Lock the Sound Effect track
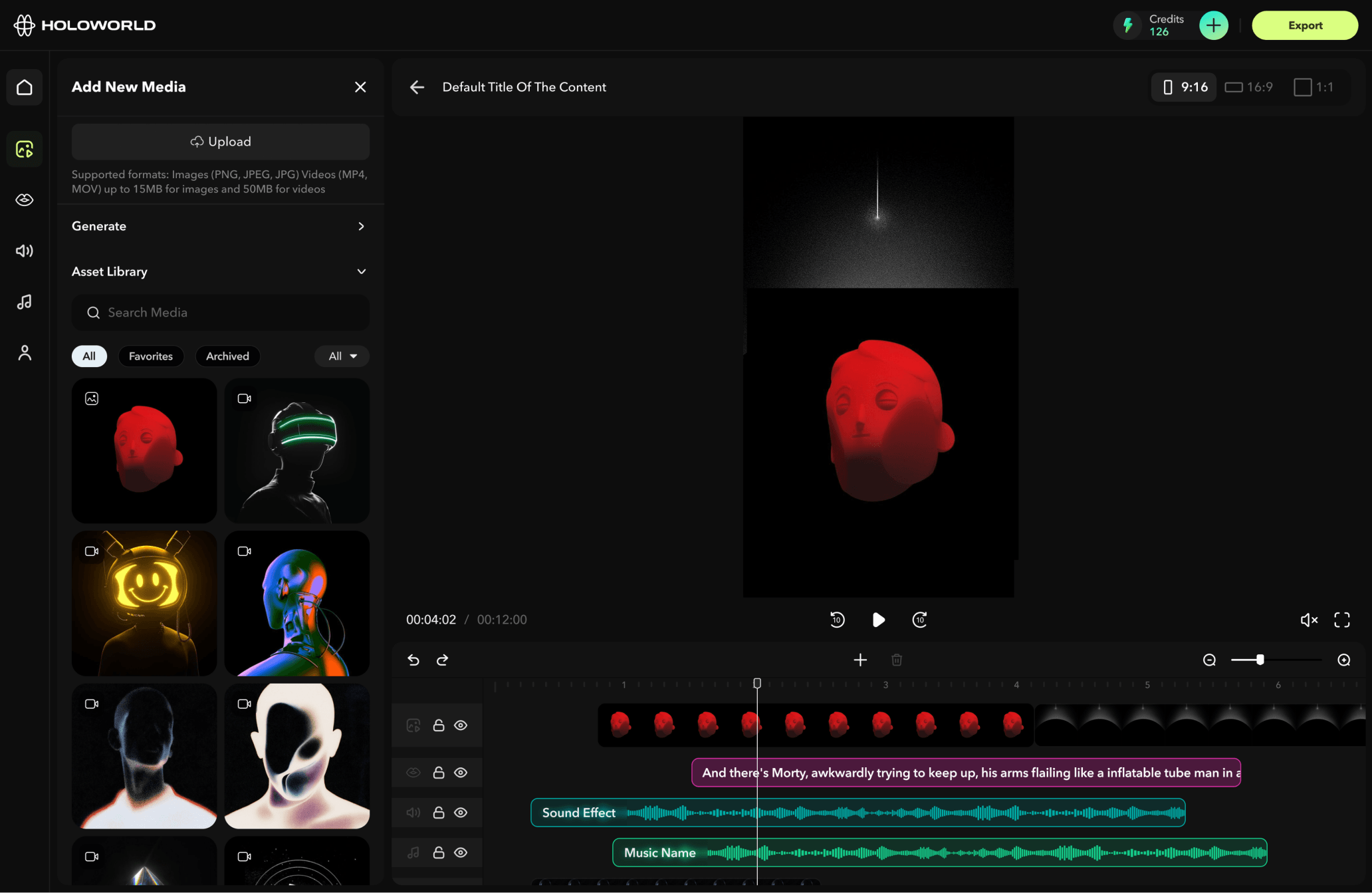Screen dimensions: 1372x893 coord(439,813)
